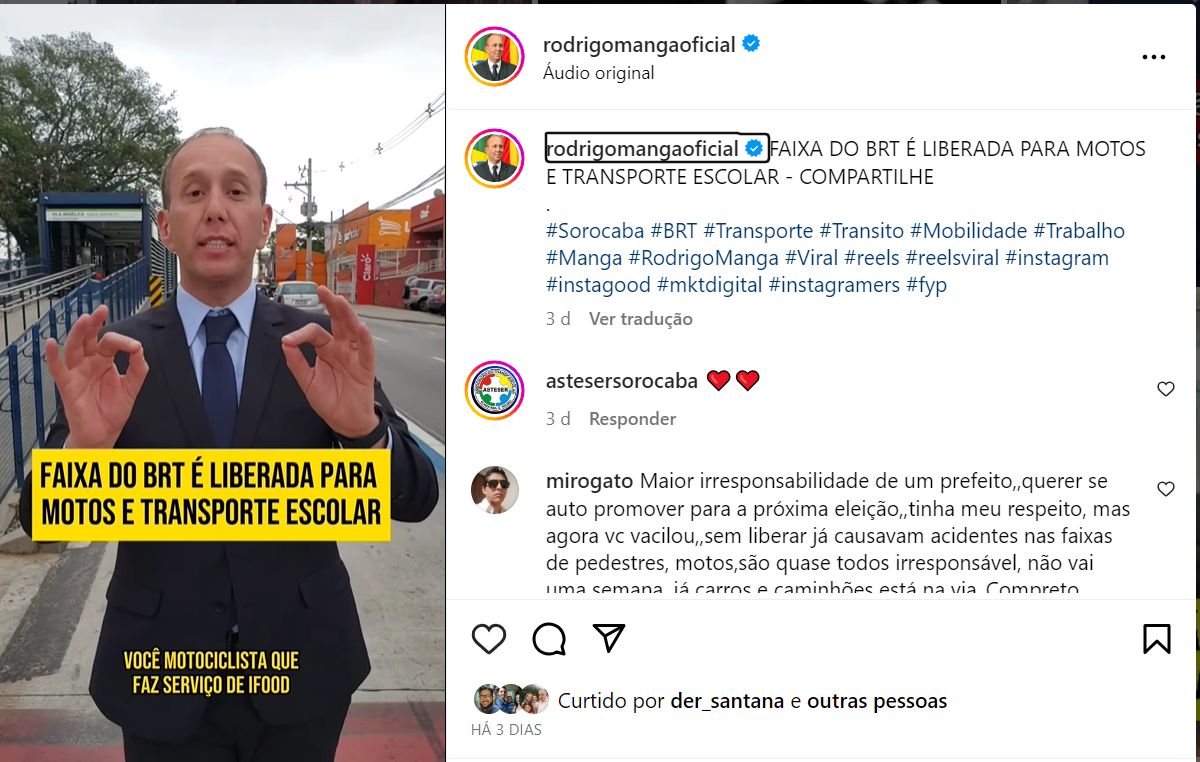Click the header verified badge
This screenshot has height=762, width=1200.
751,44
